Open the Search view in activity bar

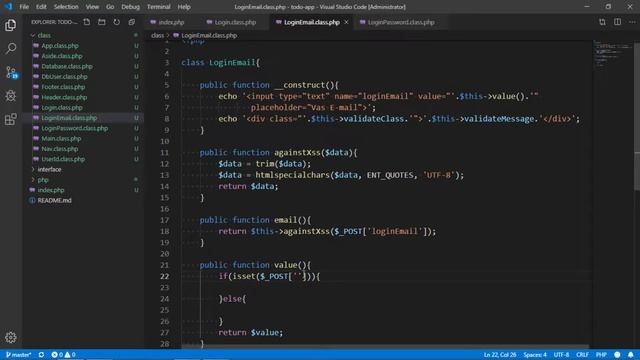11,49
